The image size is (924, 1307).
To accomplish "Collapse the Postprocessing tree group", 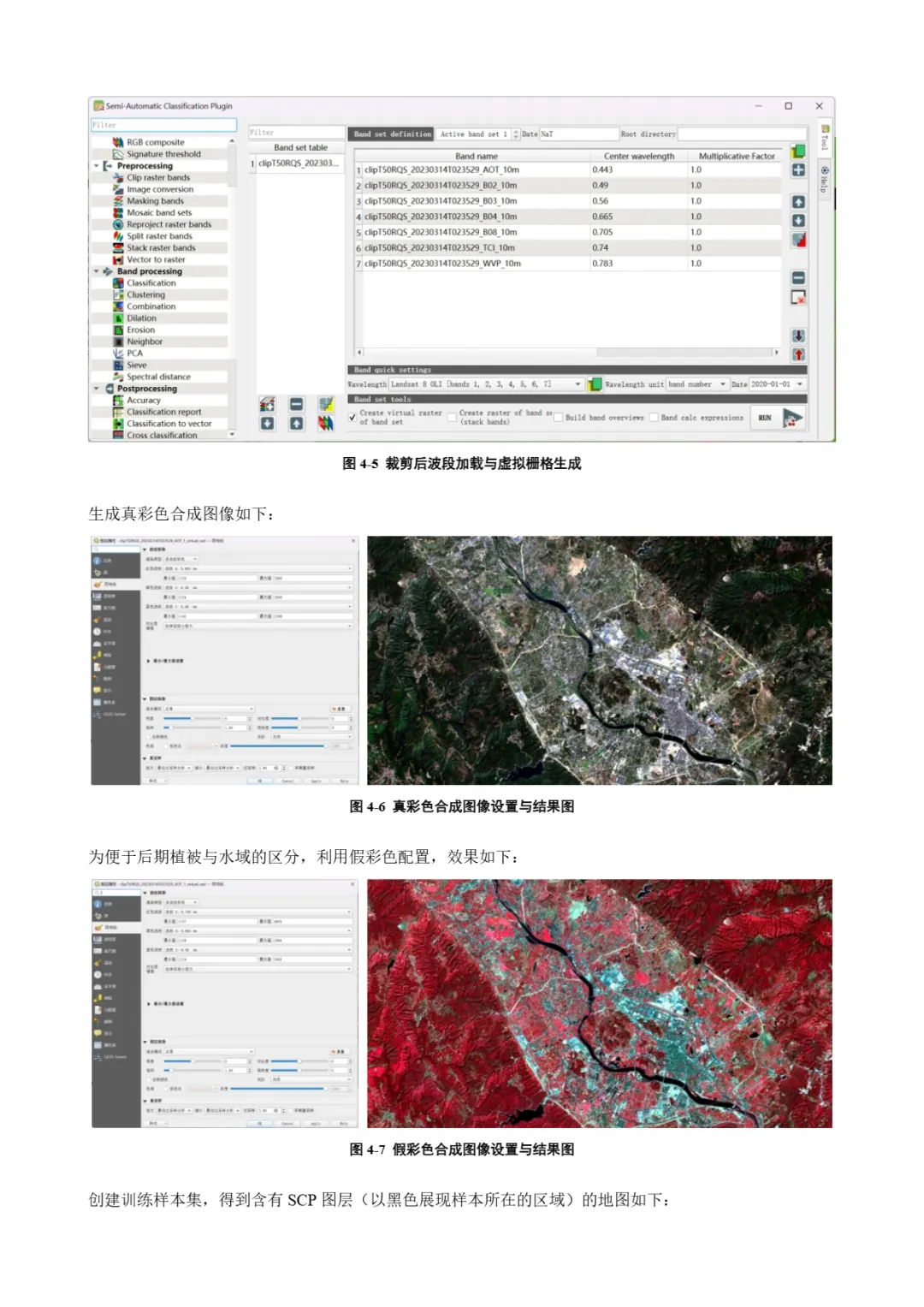I will pyautogui.click(x=96, y=389).
